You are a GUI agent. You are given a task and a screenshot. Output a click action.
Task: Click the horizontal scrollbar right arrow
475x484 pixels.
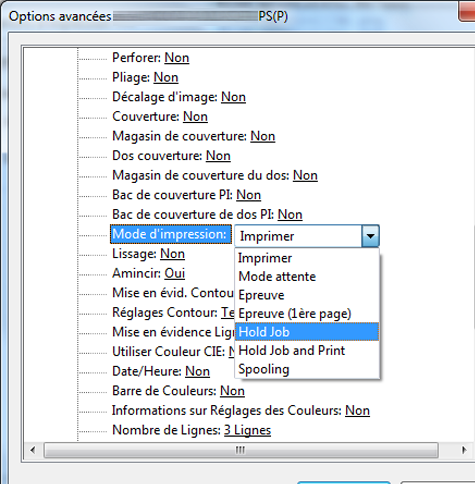(464, 450)
